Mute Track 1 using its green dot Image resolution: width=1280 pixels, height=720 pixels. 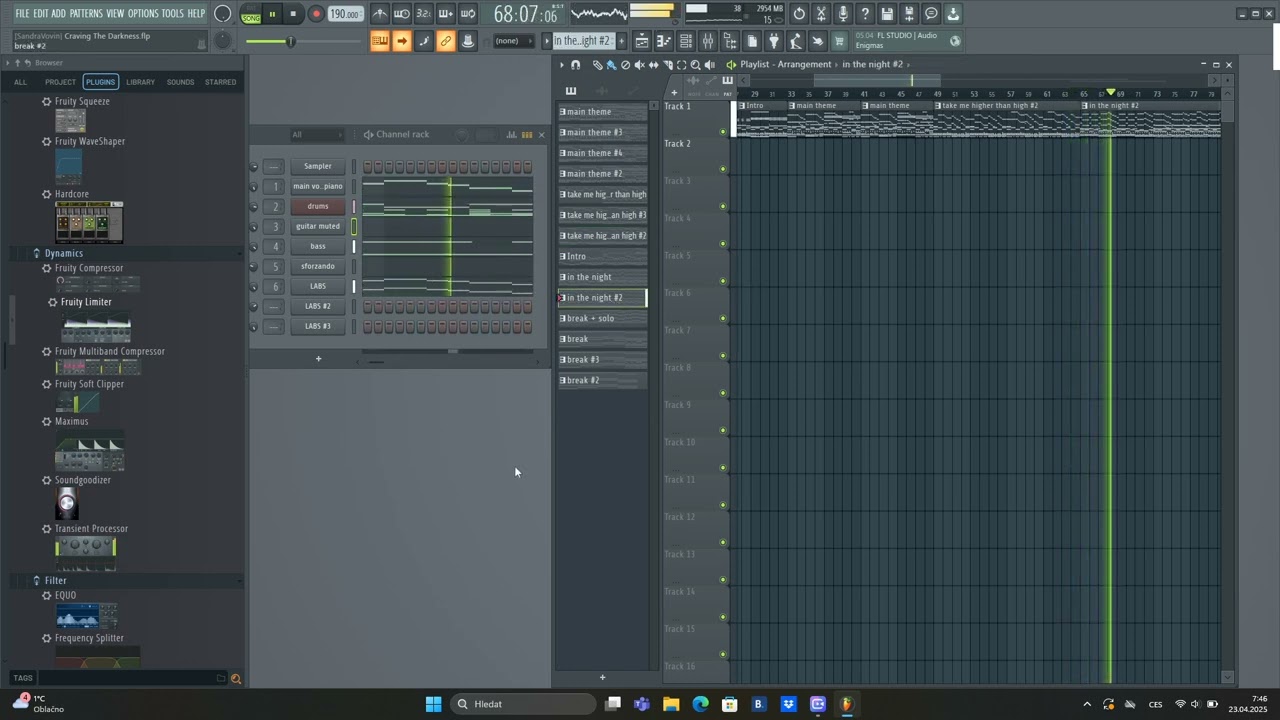click(x=723, y=131)
